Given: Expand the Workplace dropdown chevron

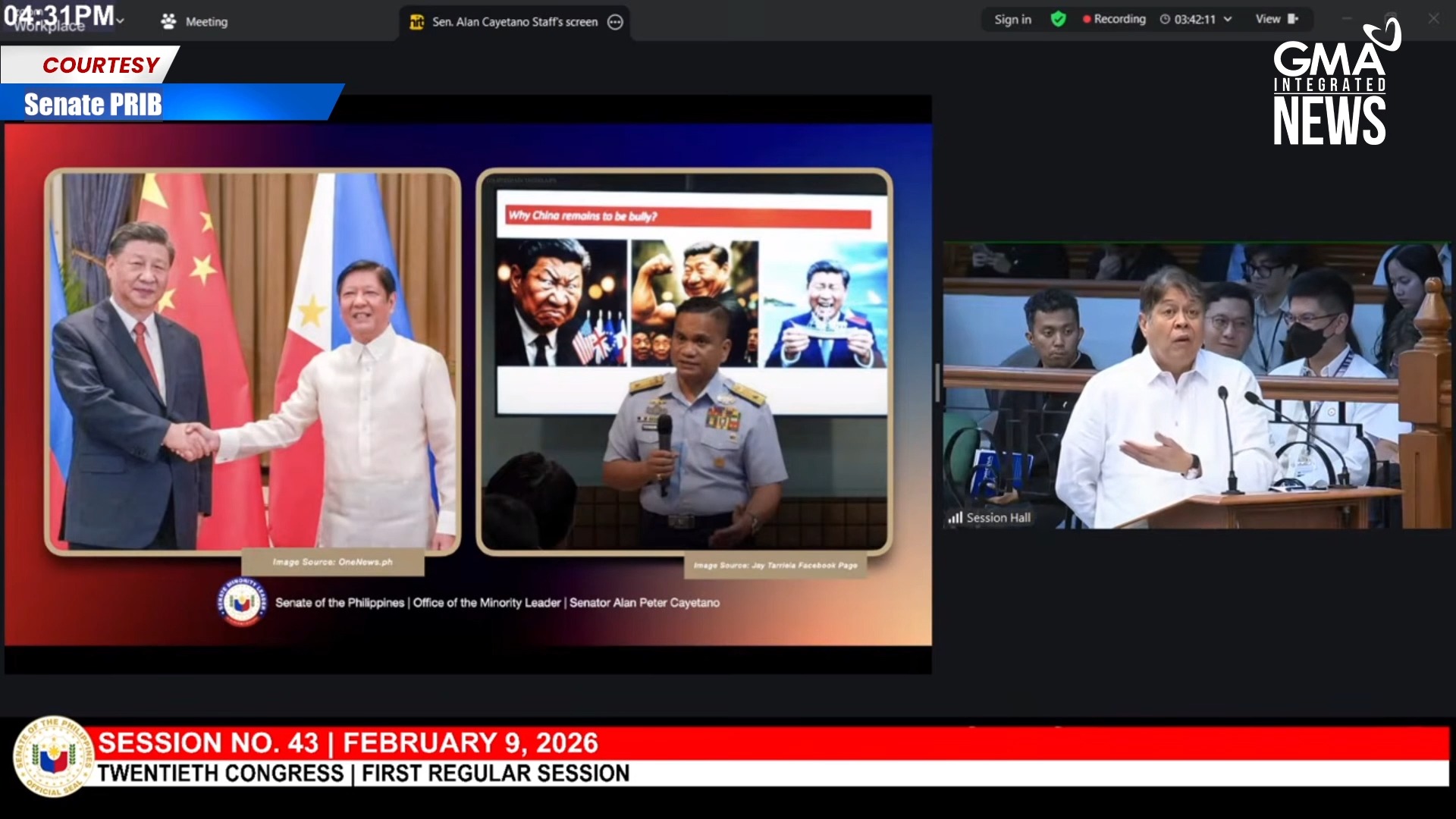Looking at the screenshot, I should tap(120, 20).
